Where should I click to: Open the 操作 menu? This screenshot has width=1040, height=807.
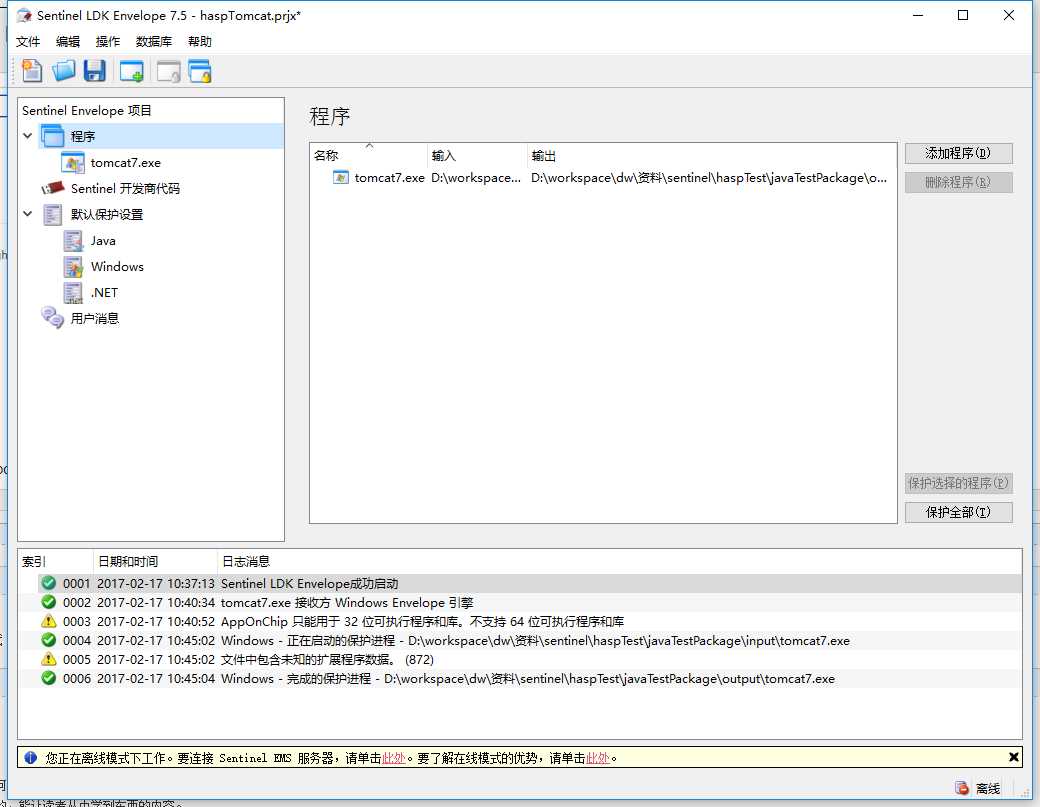tap(107, 41)
